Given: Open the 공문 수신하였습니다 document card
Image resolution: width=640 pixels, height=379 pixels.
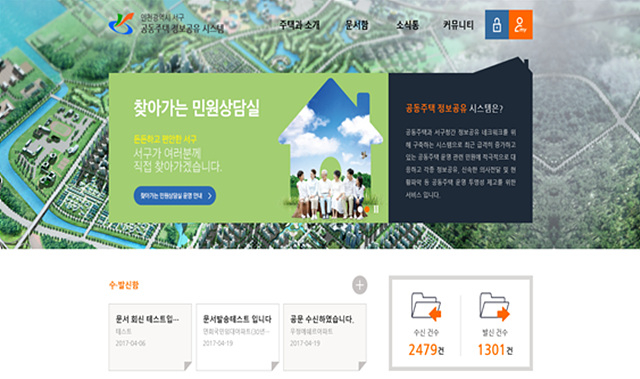Looking at the screenshot, I should coord(325,337).
